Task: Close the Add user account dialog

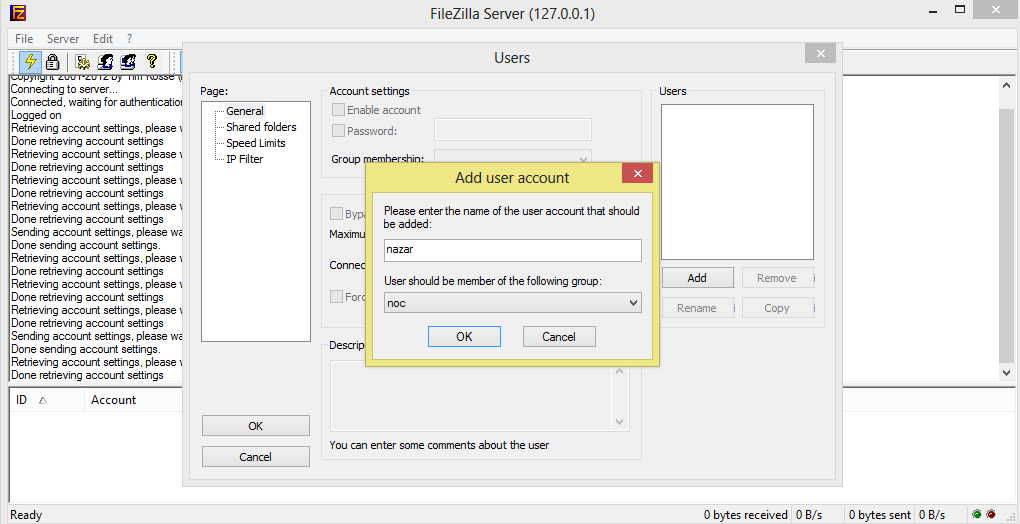Action: [638, 173]
